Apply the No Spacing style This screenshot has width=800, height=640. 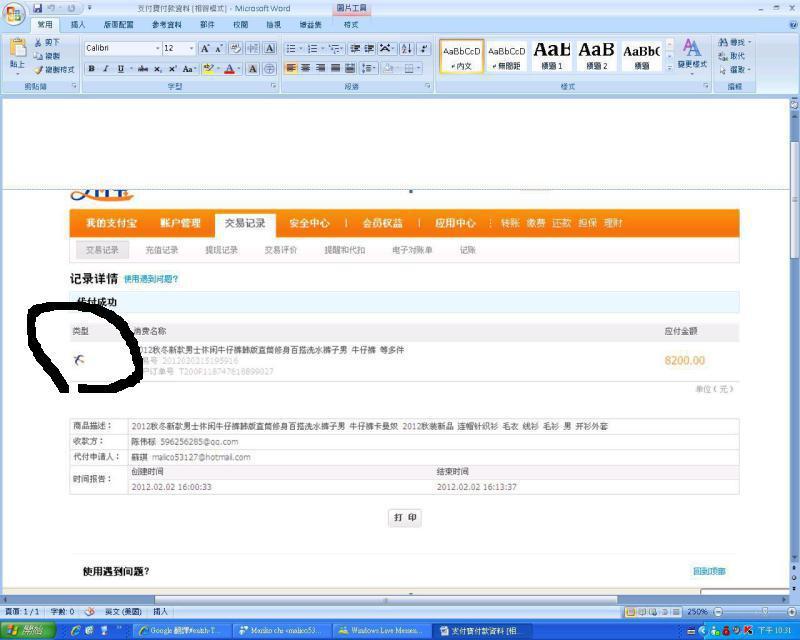(x=507, y=56)
